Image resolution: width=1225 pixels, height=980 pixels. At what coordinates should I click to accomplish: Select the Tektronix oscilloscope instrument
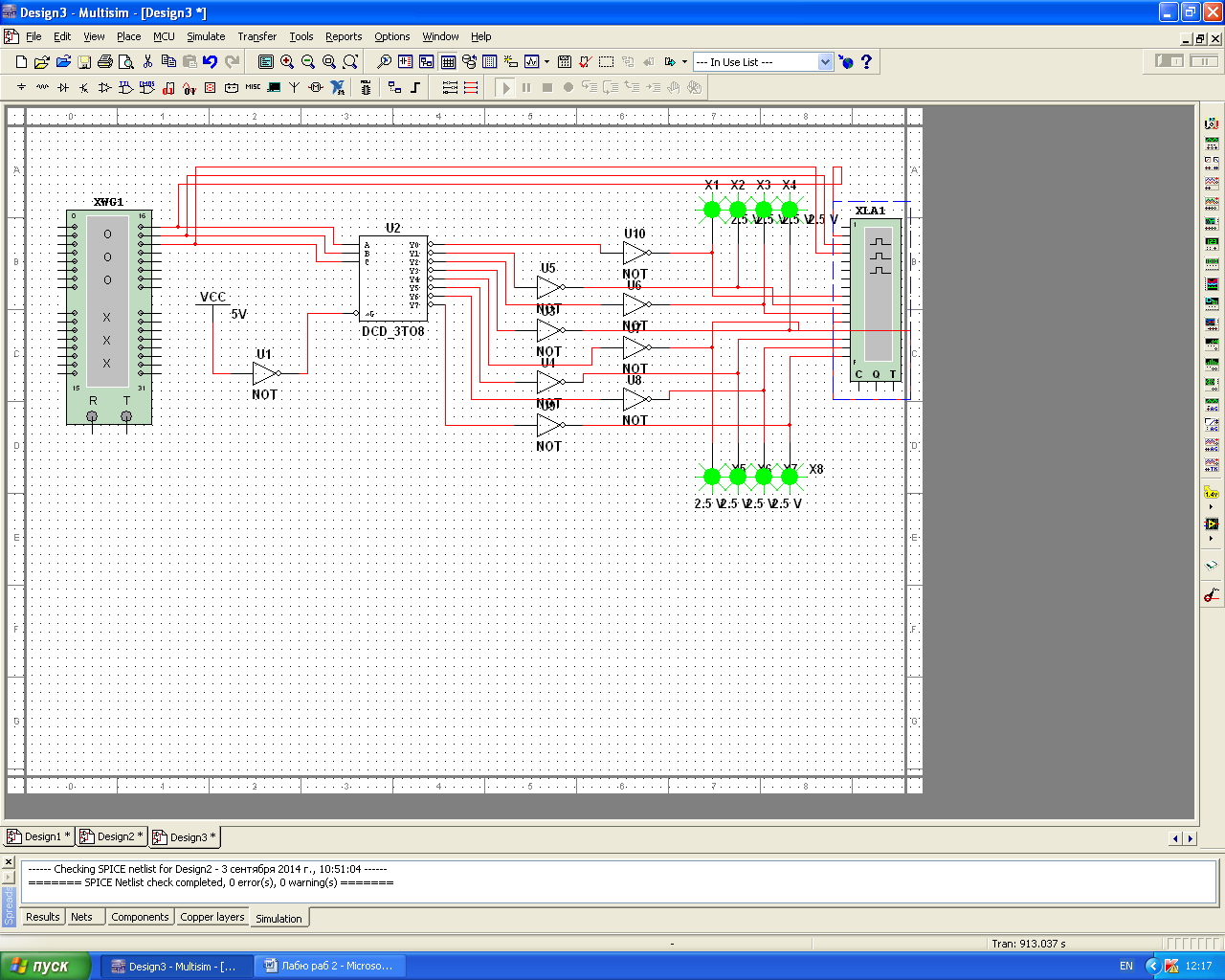(1212, 465)
